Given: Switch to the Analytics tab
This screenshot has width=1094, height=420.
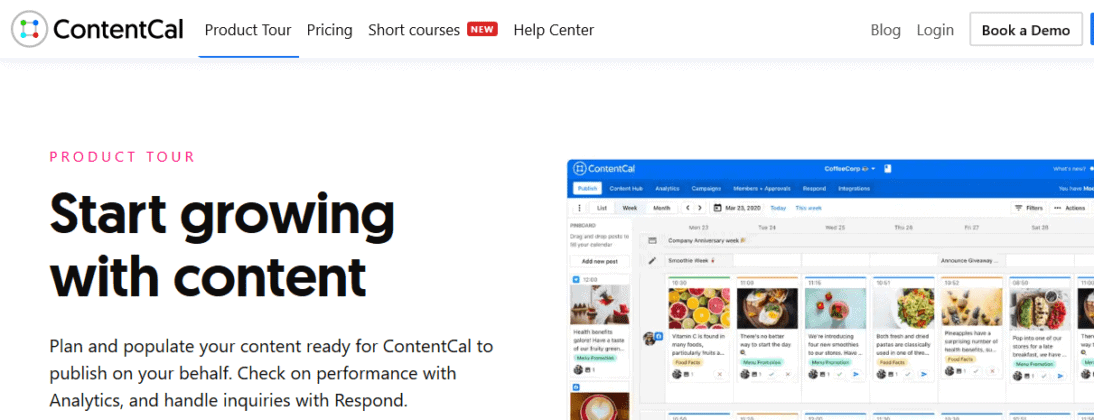Looking at the screenshot, I should (667, 188).
